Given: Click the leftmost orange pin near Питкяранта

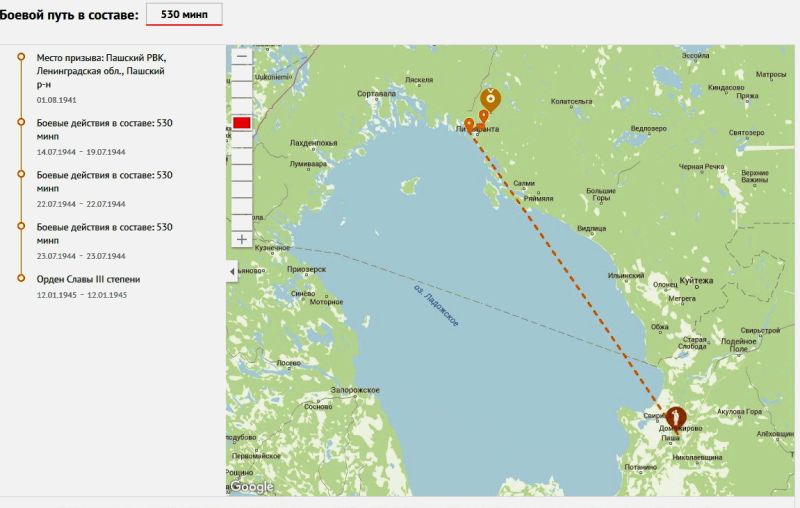Looking at the screenshot, I should [469, 125].
